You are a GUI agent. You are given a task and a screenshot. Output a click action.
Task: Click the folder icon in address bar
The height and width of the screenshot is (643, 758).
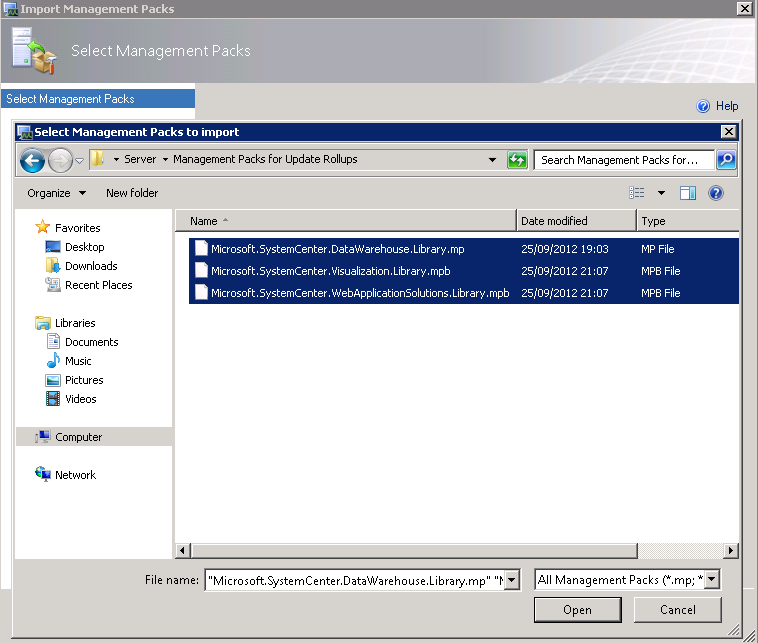click(x=98, y=159)
